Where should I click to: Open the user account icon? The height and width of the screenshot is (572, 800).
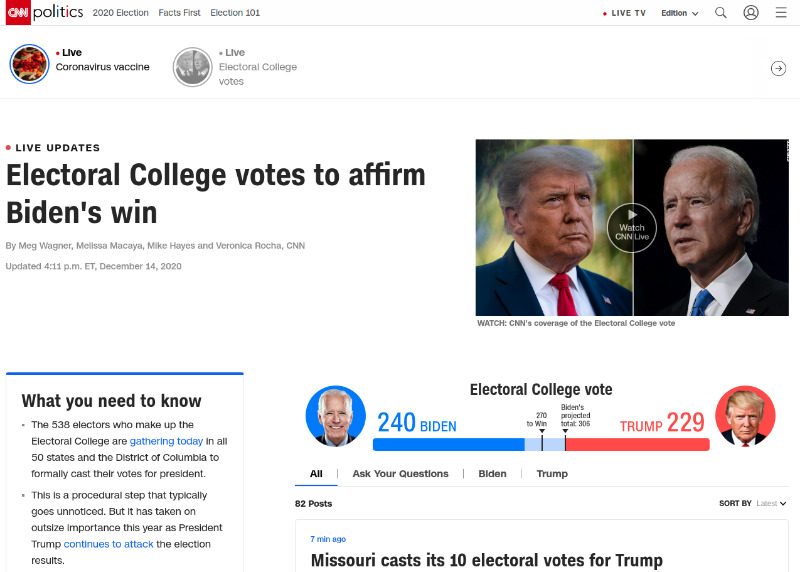tap(751, 12)
